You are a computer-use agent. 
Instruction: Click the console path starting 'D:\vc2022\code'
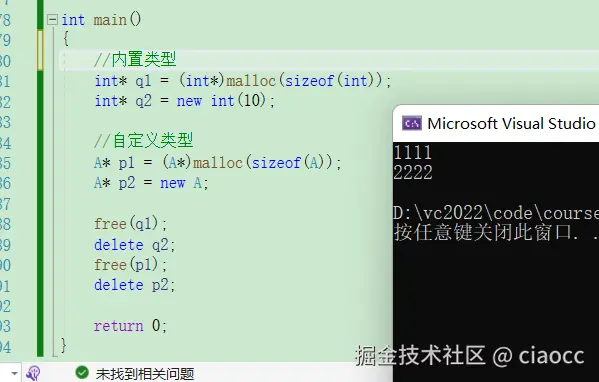pos(496,213)
